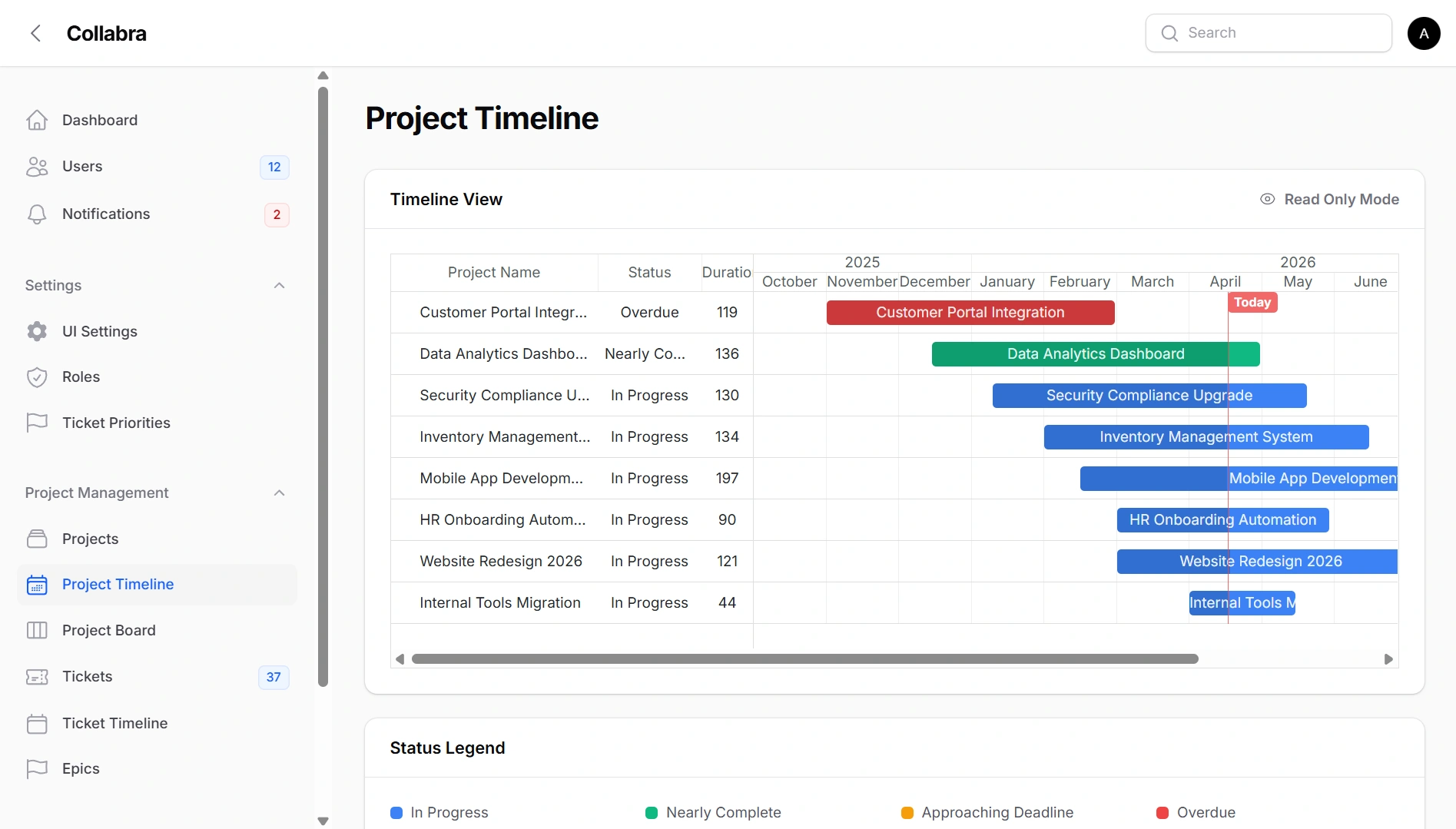Click the Ticket Priorities flag icon
This screenshot has width=1456, height=829.
click(x=37, y=423)
